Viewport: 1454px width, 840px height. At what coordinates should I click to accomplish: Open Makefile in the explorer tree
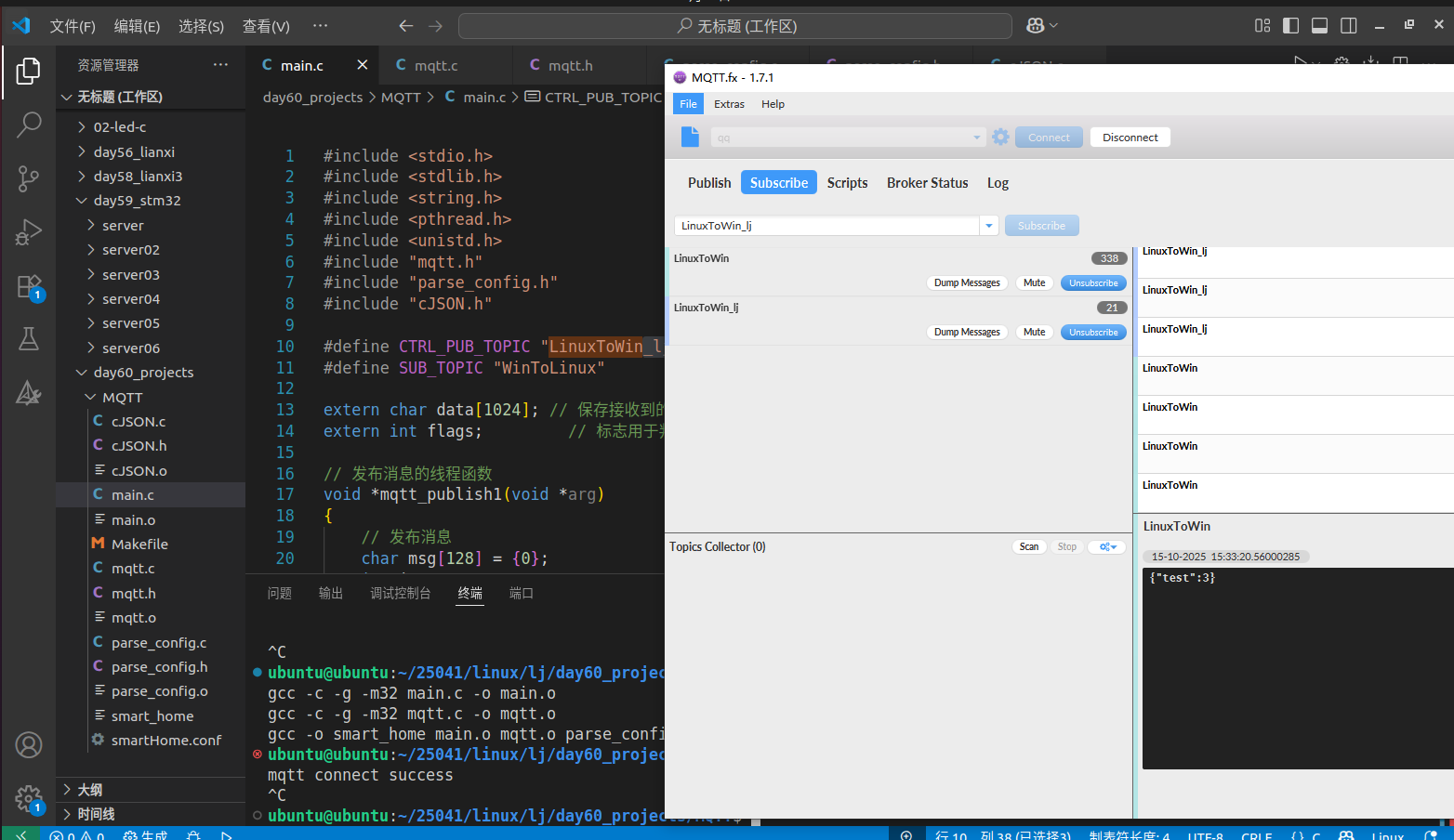139,544
